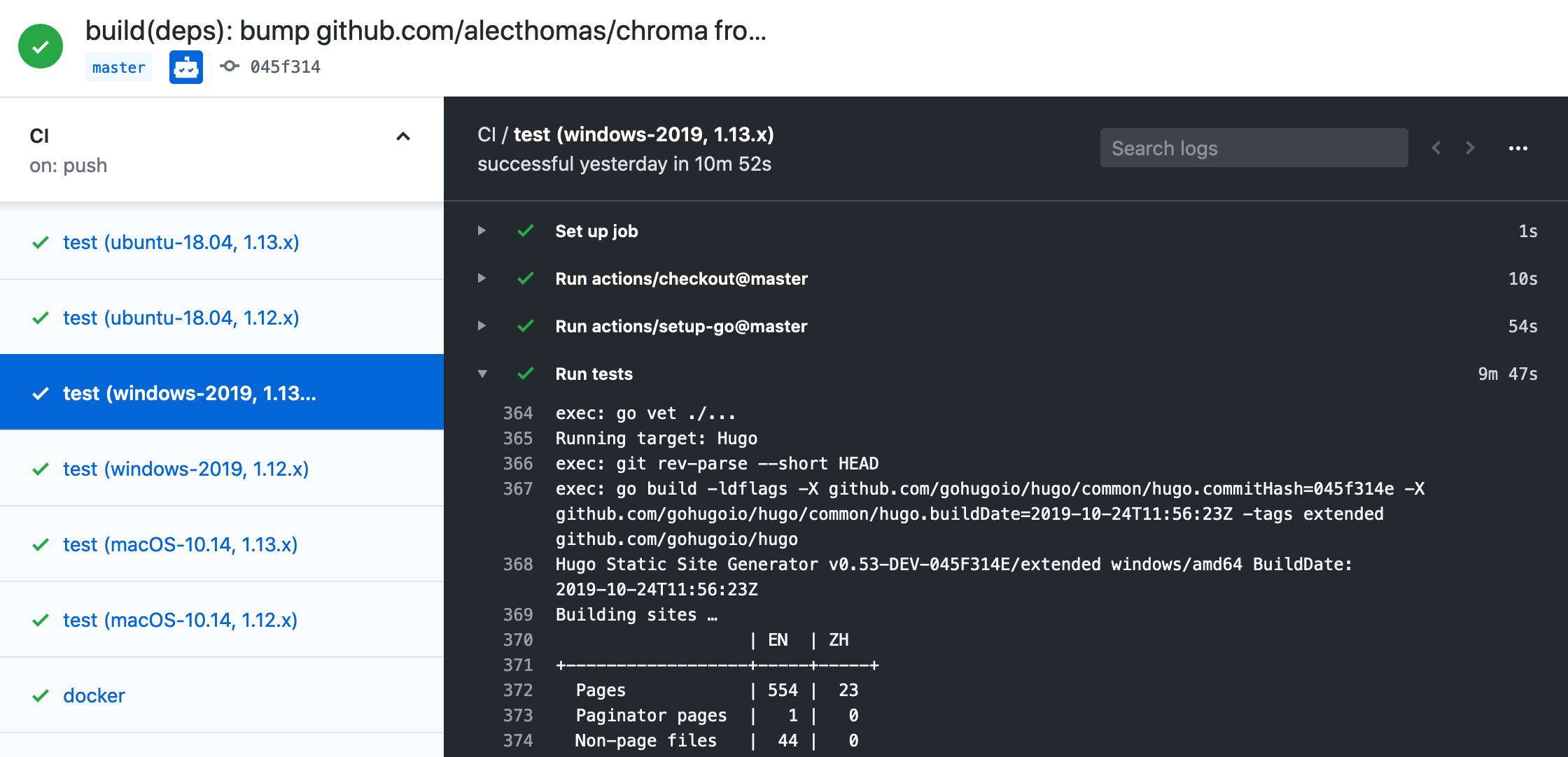Click into the Search logs field
This screenshot has width=1568, height=757.
1253,148
